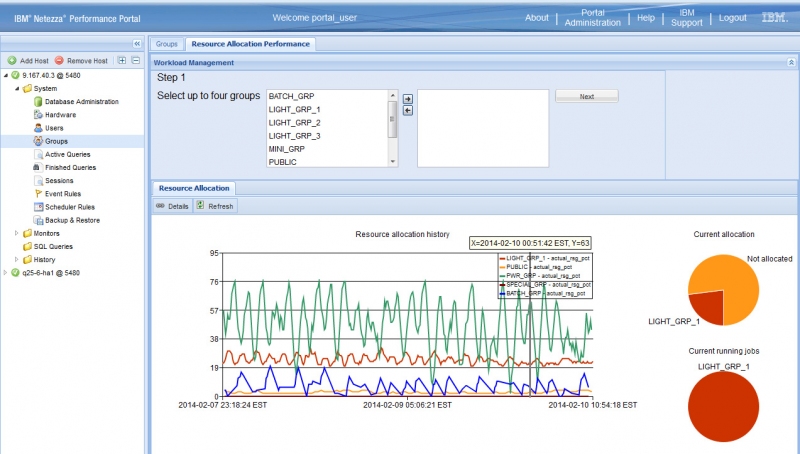
Task: Click green status icon of q25-6-ha1 host
Action: point(15,272)
